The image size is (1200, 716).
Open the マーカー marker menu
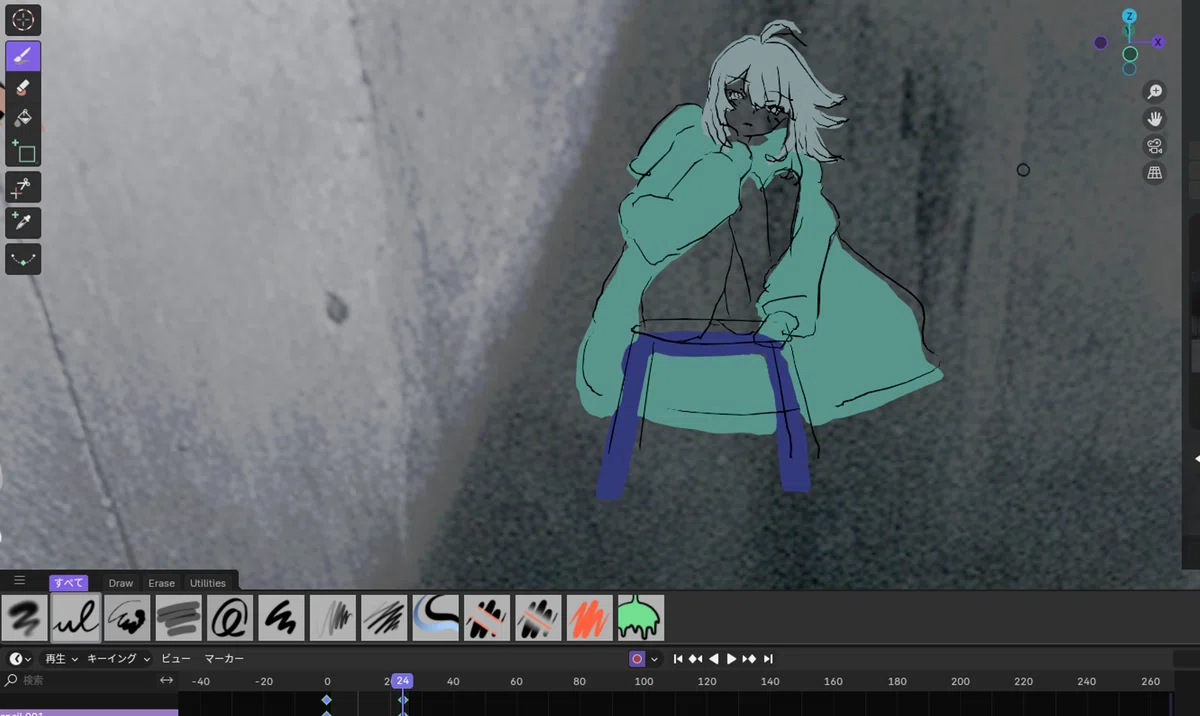(x=224, y=659)
